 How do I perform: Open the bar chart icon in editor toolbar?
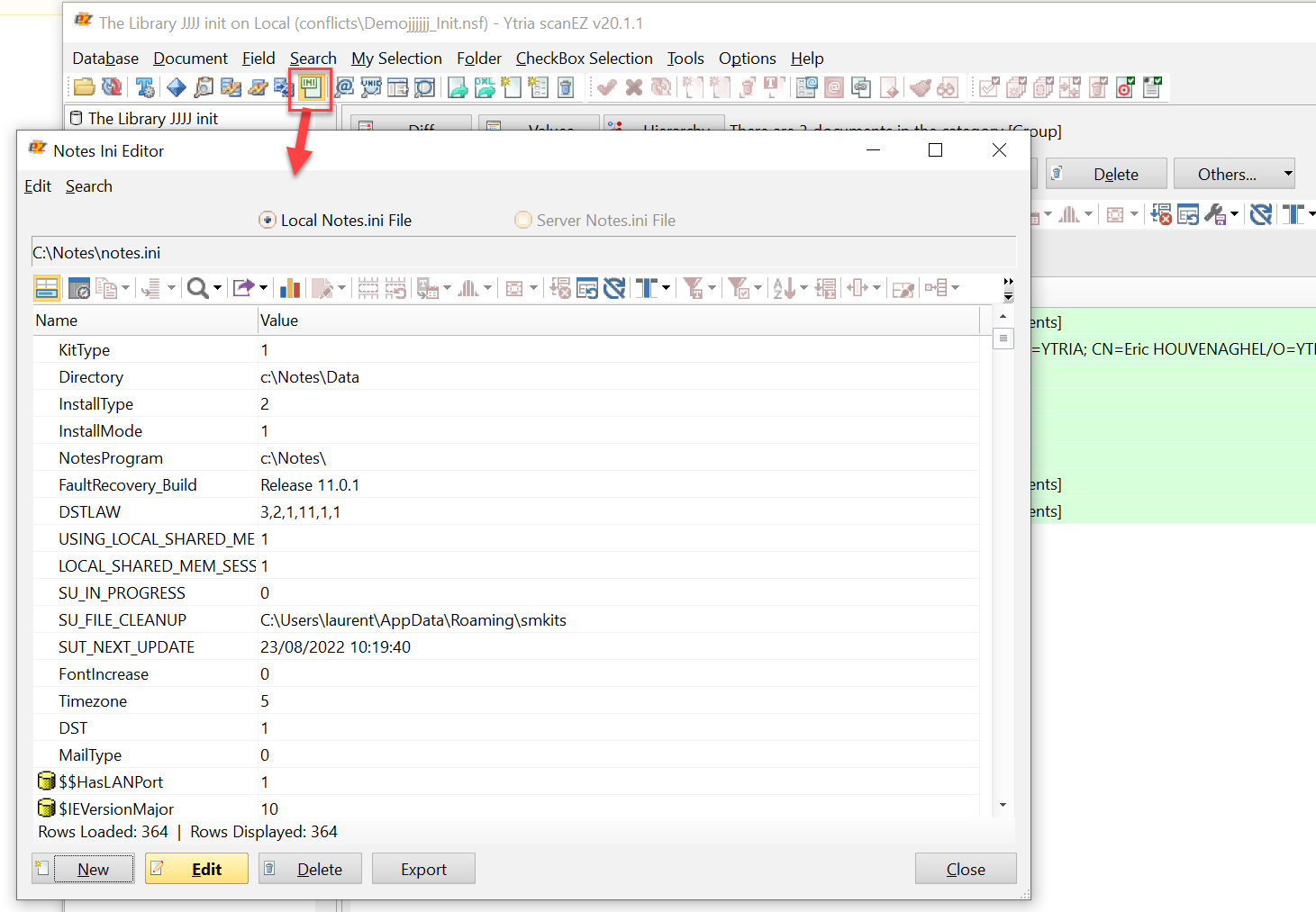[290, 288]
